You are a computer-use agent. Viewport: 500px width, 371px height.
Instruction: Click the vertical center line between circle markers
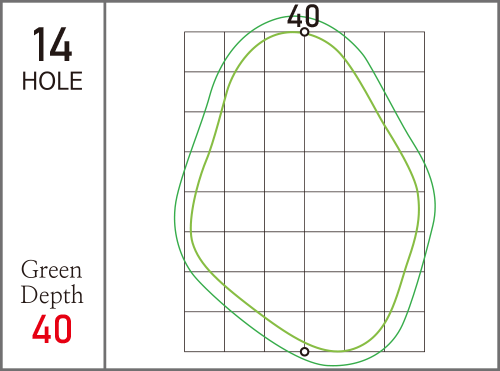304,192
